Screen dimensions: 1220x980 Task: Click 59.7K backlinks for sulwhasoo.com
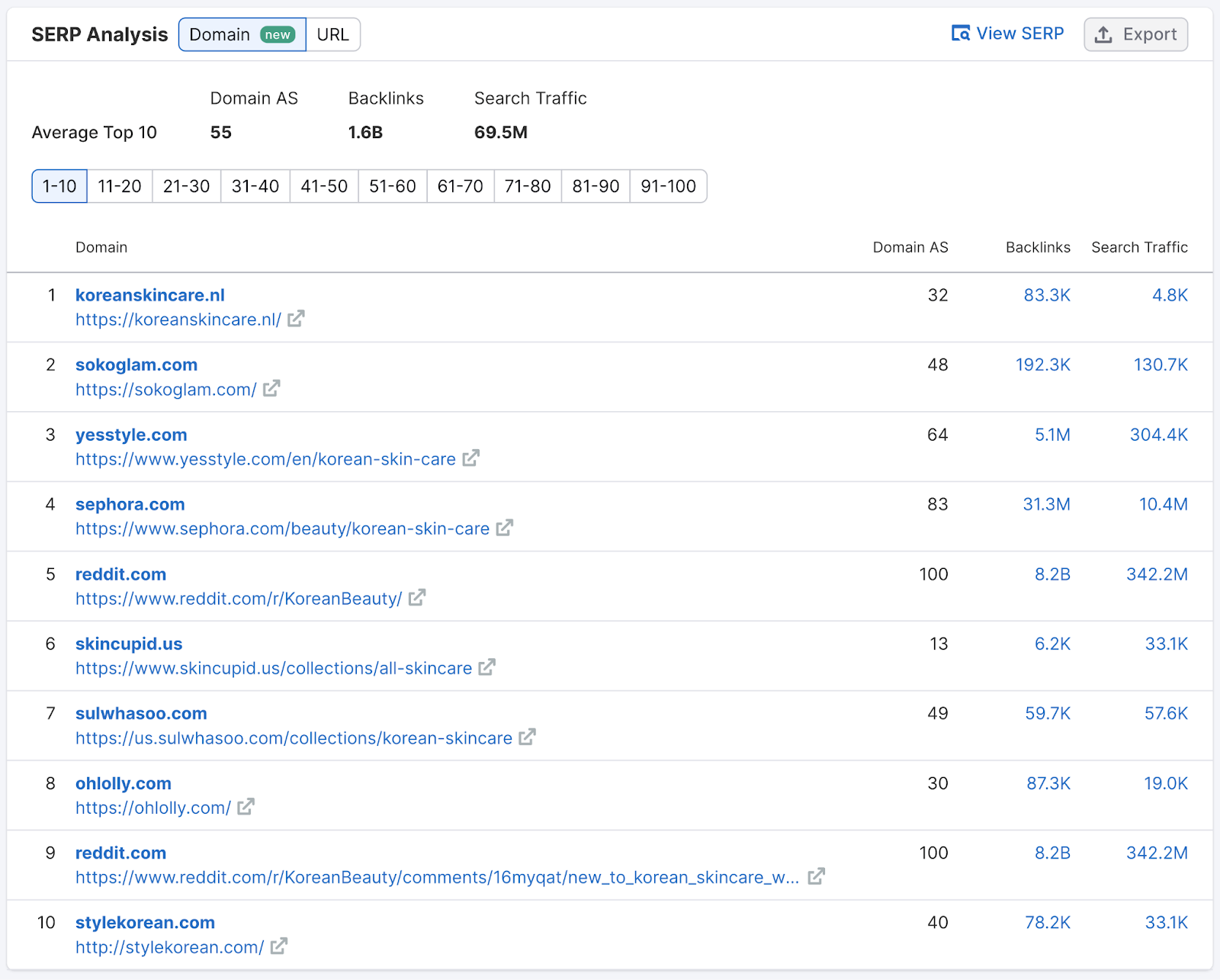pyautogui.click(x=1048, y=713)
